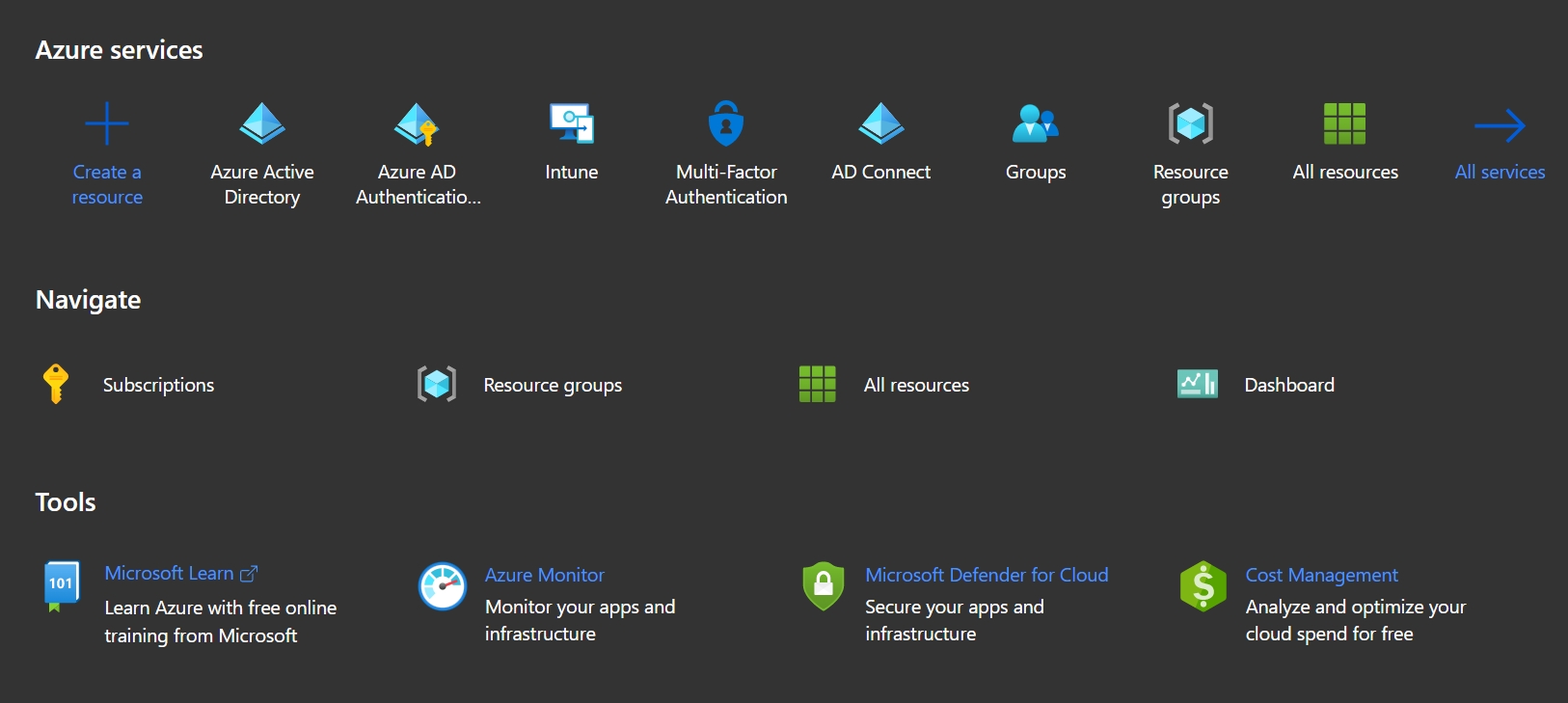
Task: Open Resource groups under Navigate
Action: click(553, 385)
